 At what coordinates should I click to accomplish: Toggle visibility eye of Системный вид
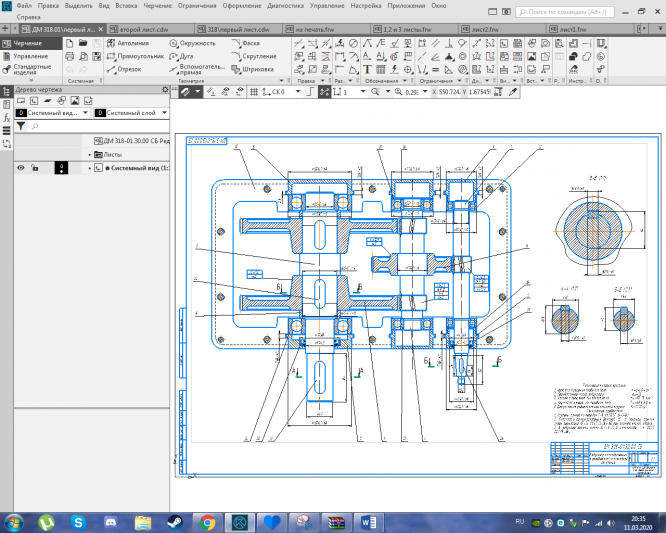point(20,168)
